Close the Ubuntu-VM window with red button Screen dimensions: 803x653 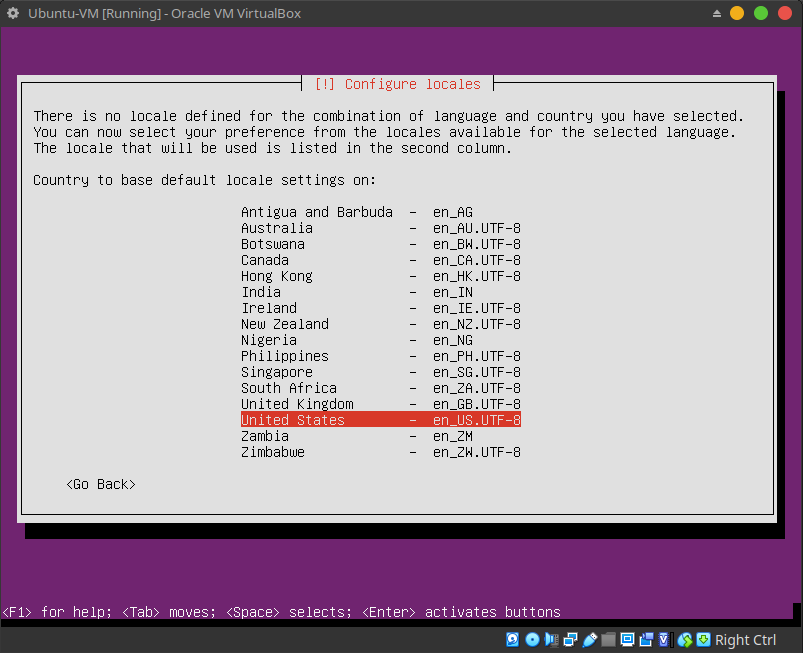point(785,13)
